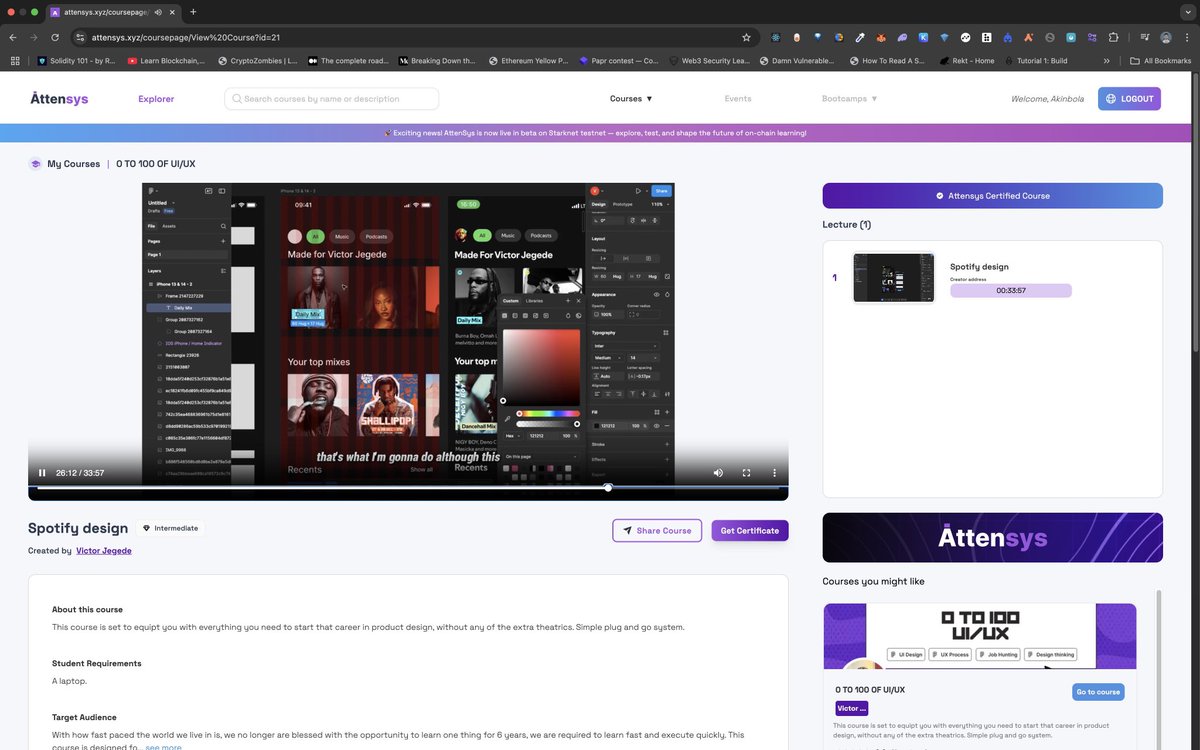The height and width of the screenshot is (750, 1200).
Task: Click the video progress bar handle
Action: pos(608,488)
